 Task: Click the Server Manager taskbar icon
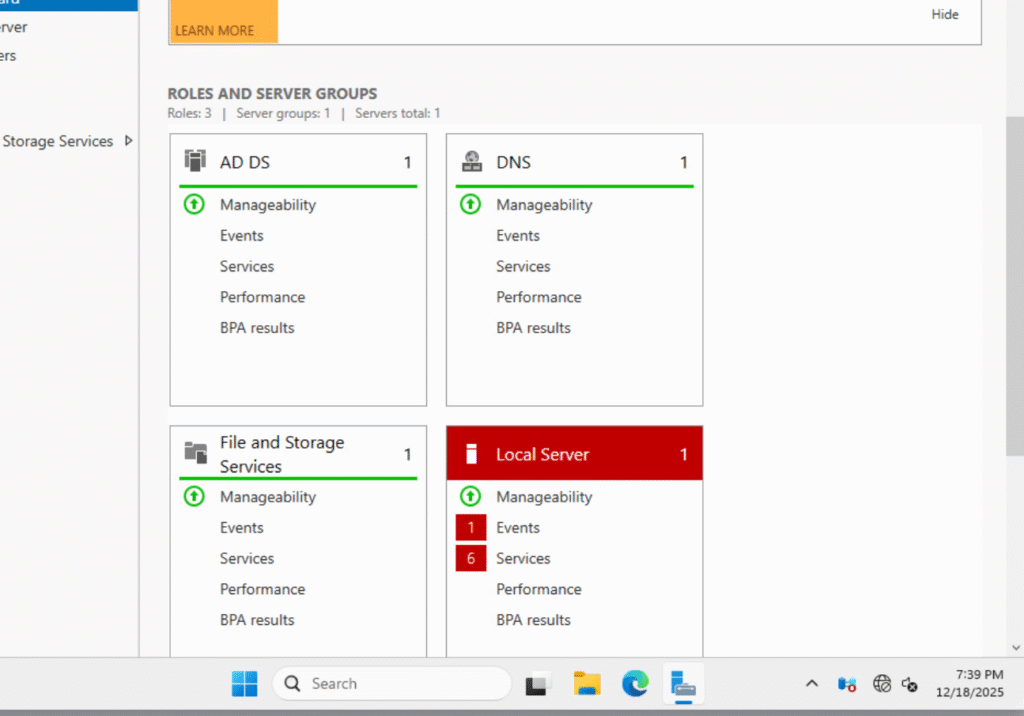point(684,684)
